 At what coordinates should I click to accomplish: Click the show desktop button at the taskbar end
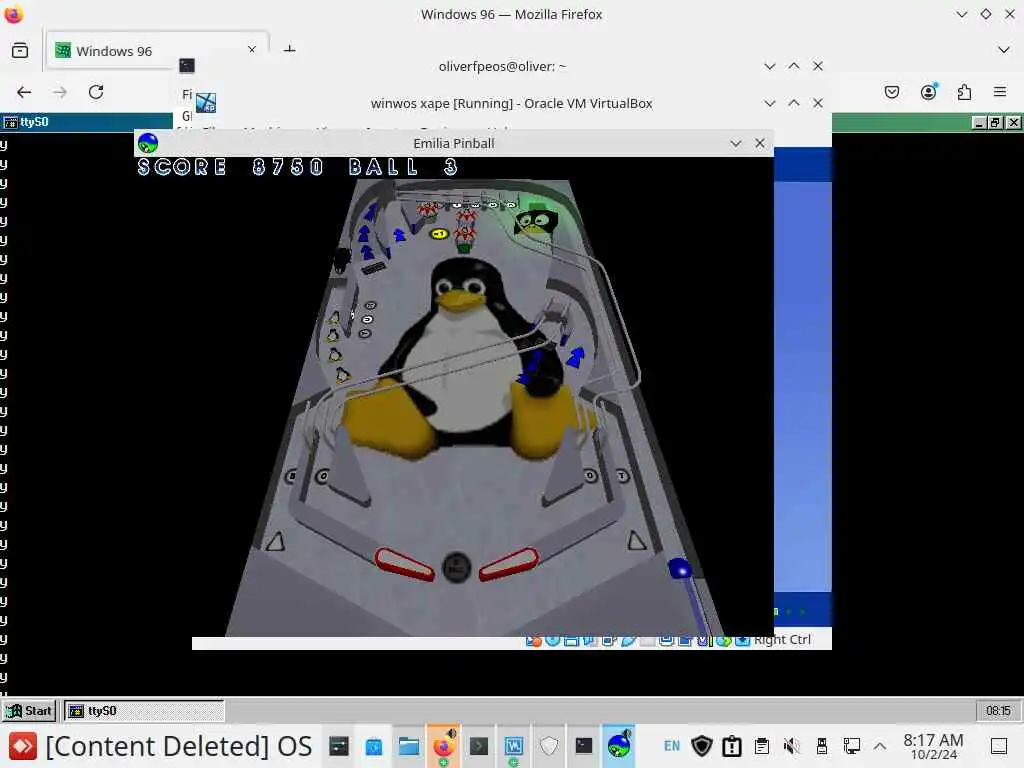click(999, 746)
